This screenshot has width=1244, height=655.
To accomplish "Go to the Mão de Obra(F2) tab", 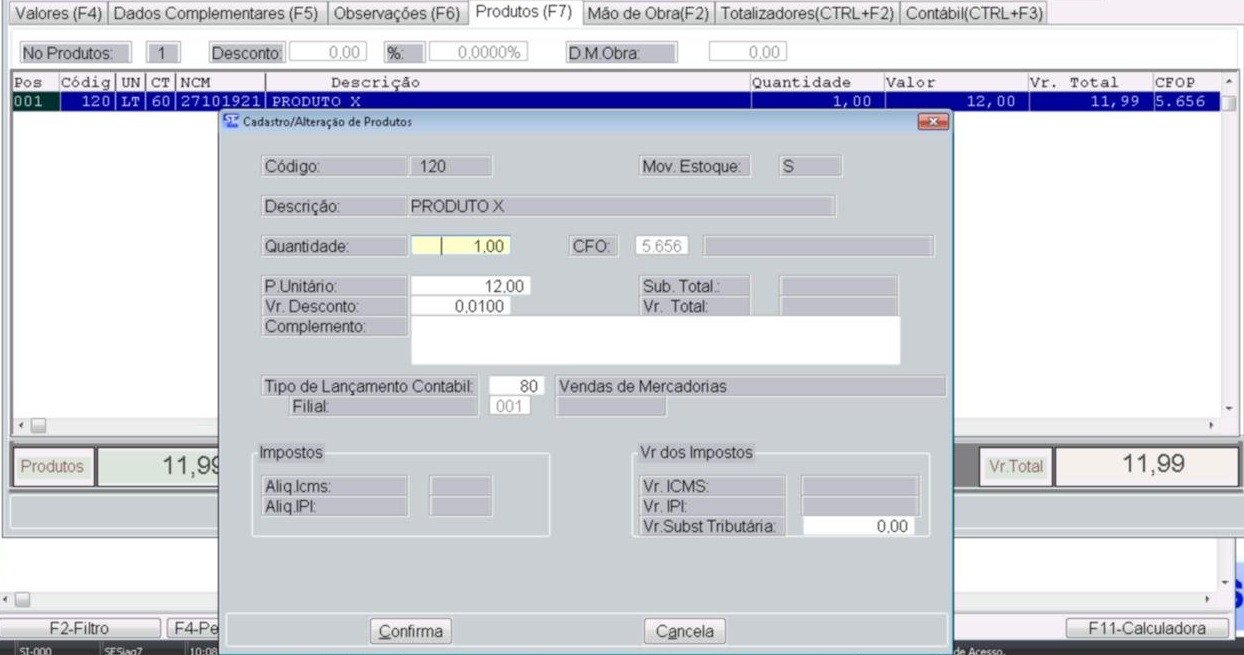I will 647,14.
